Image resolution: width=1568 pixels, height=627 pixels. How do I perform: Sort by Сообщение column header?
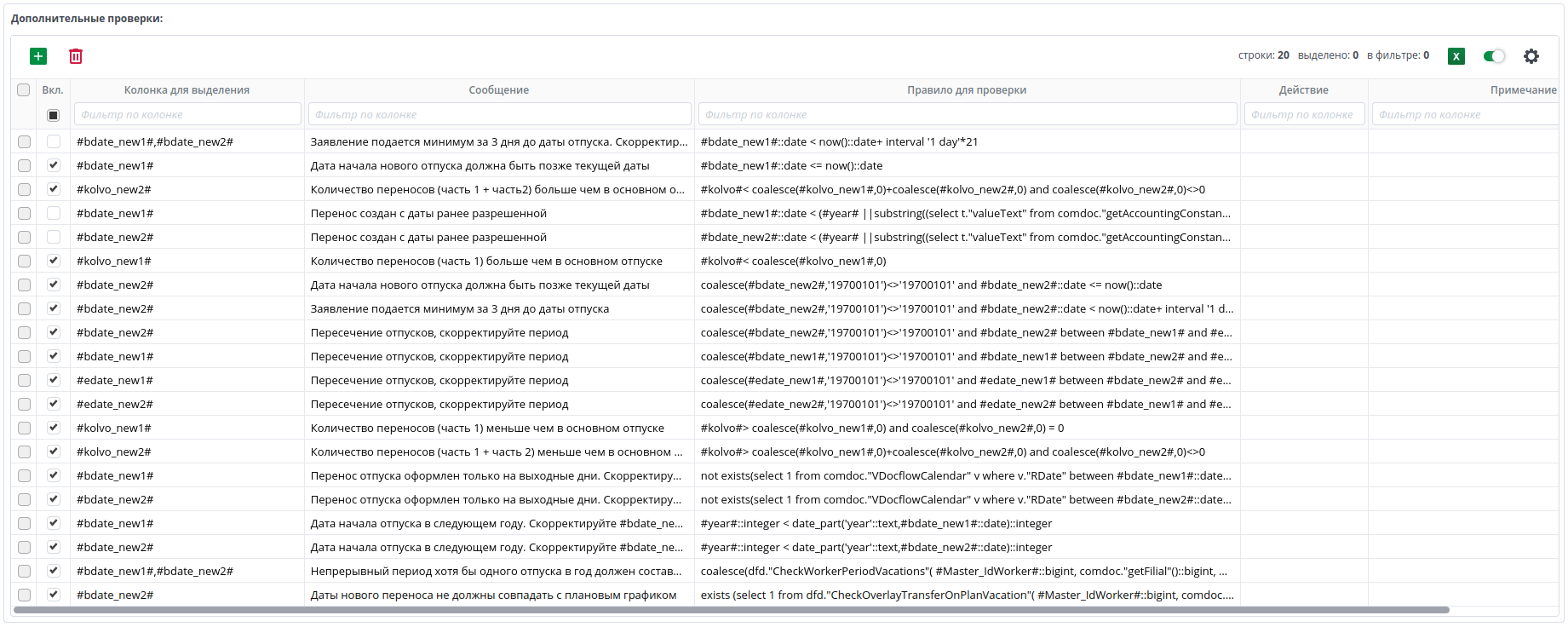click(498, 90)
